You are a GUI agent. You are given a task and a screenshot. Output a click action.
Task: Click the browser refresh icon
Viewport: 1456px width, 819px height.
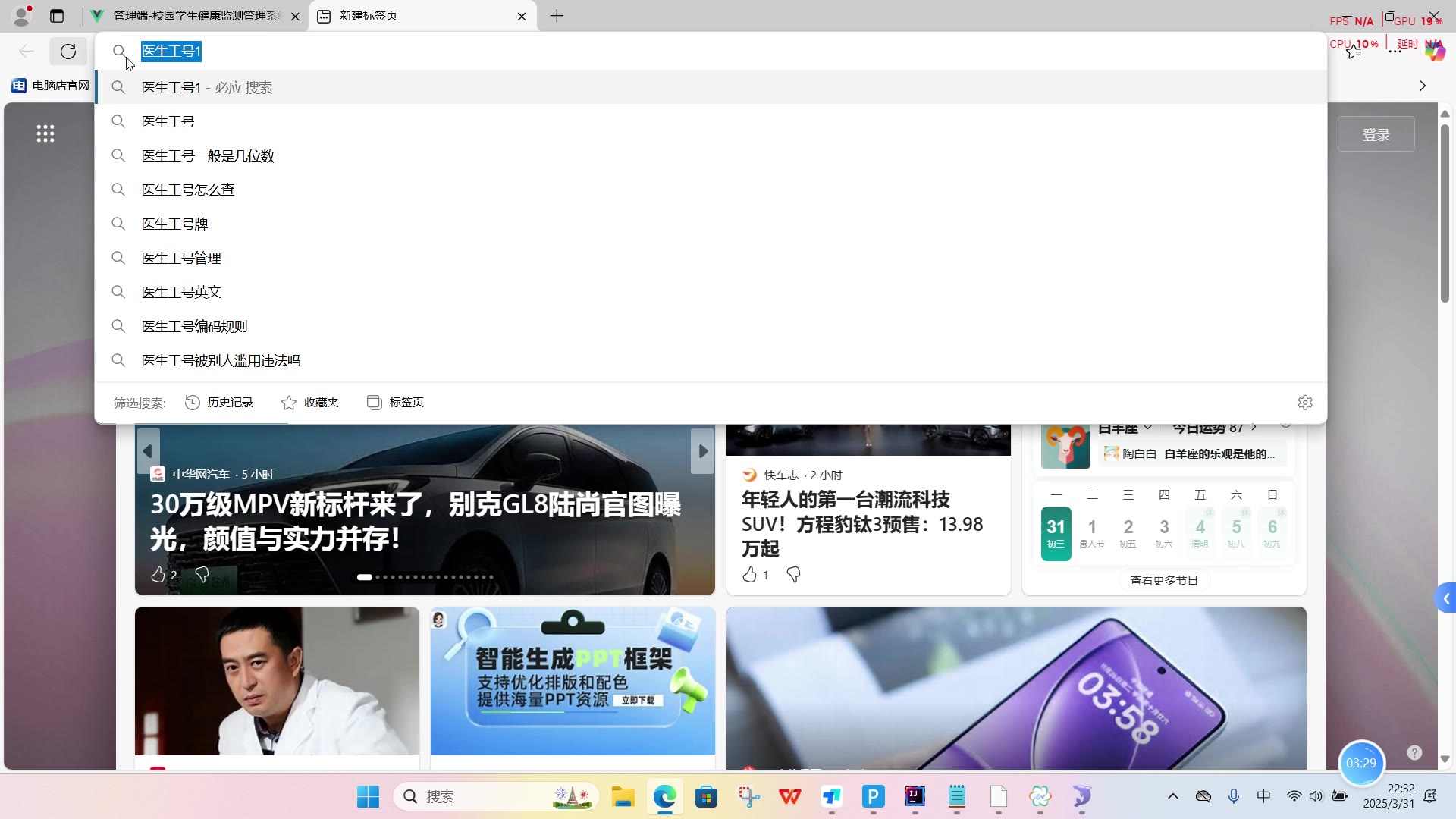point(68,52)
